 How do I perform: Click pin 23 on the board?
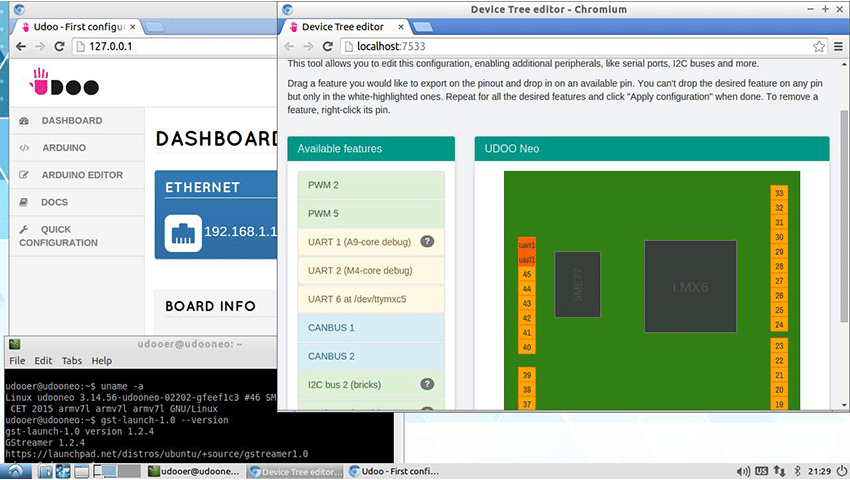point(779,345)
